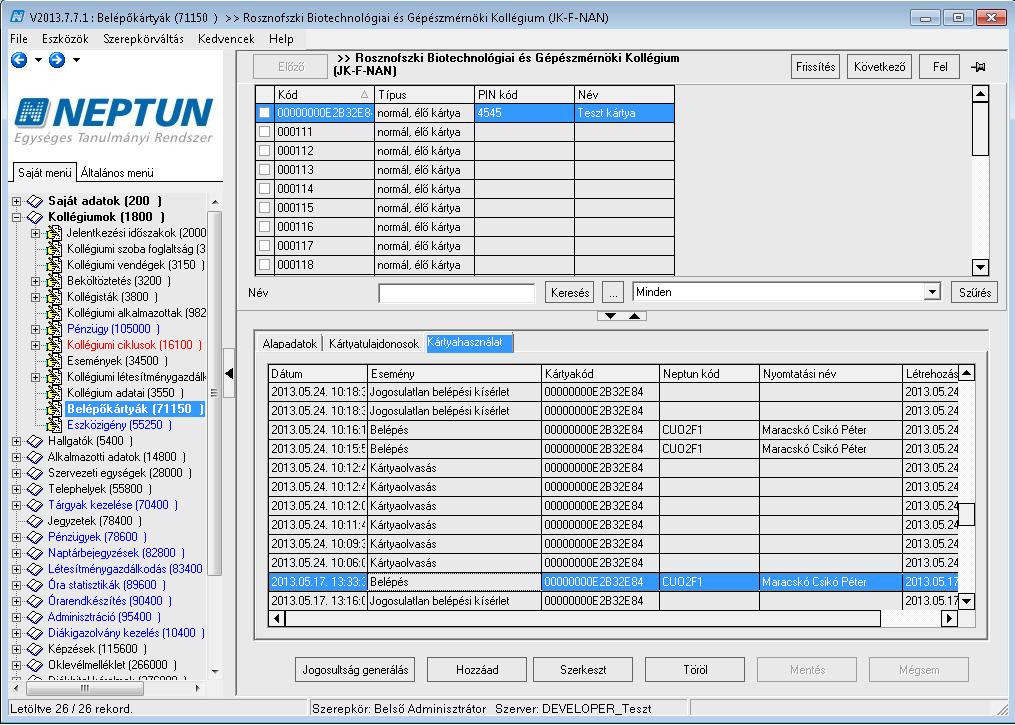The image size is (1015, 725).
Task: Tick the checkbox for card 000113
Action: pyautogui.click(x=264, y=170)
